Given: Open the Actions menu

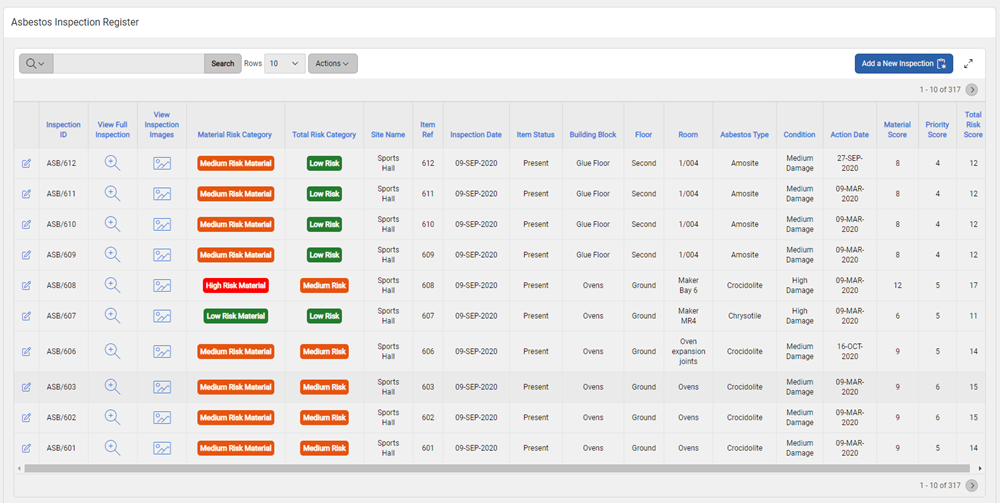Looking at the screenshot, I should (332, 64).
